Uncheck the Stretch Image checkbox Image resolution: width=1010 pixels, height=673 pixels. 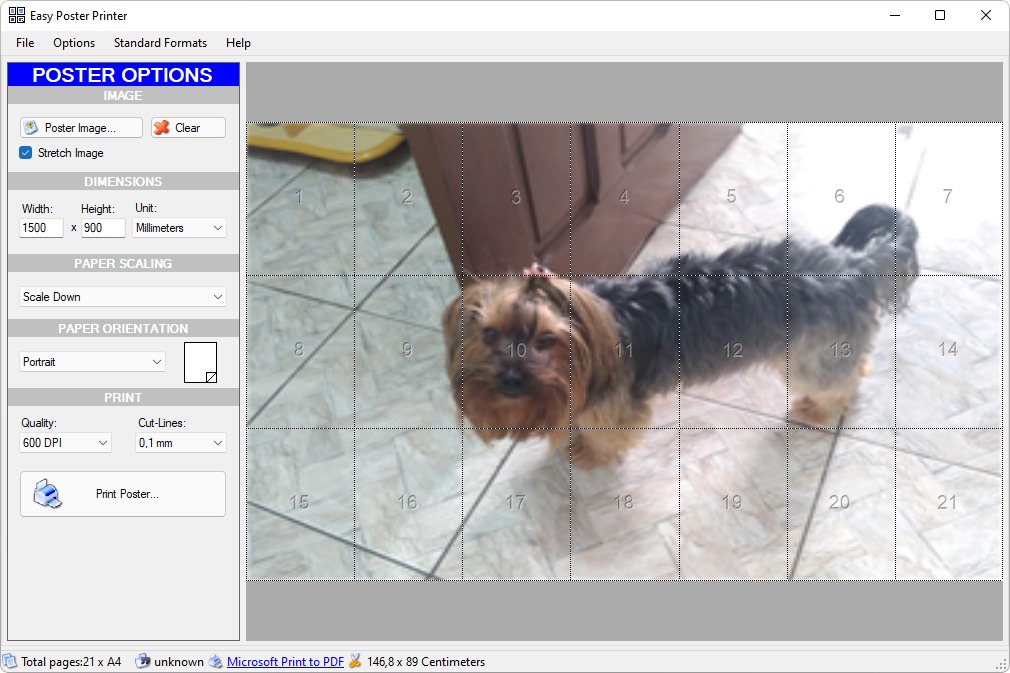26,153
